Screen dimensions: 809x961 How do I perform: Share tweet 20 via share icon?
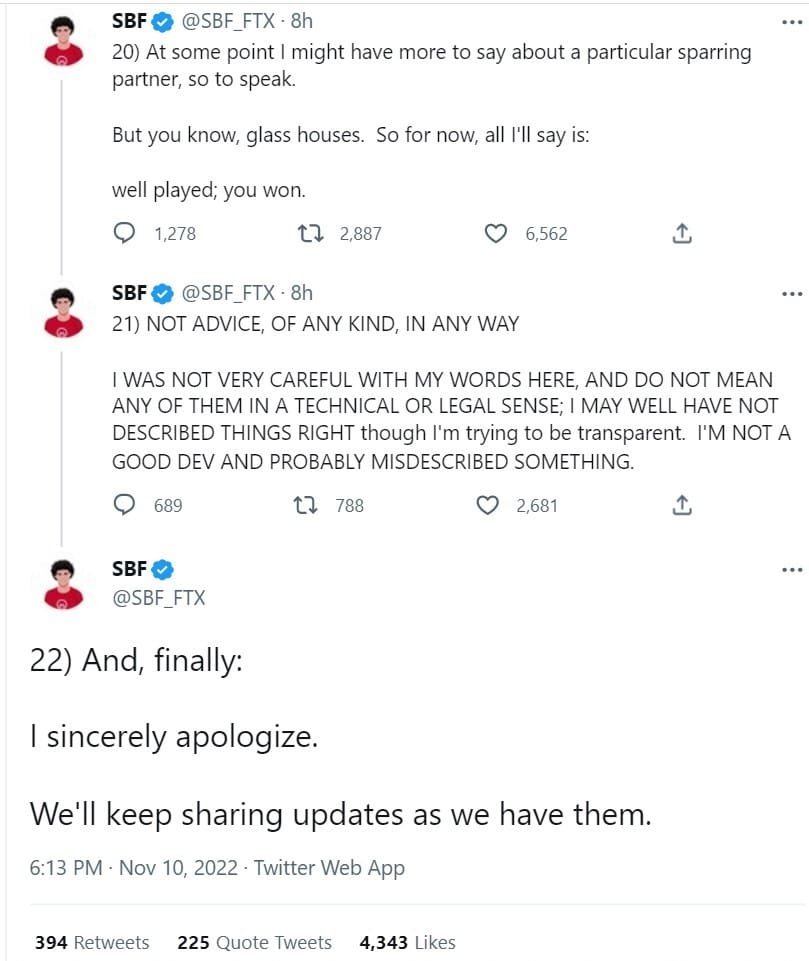point(682,233)
